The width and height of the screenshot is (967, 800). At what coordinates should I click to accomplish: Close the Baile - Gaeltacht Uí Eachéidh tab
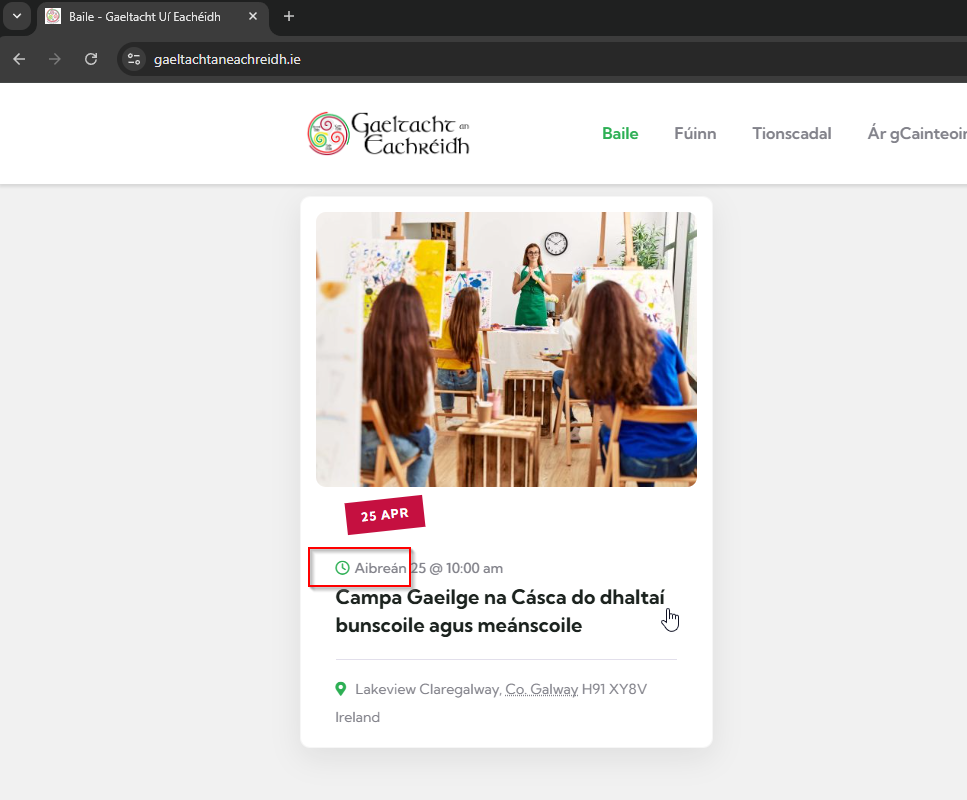pos(252,17)
